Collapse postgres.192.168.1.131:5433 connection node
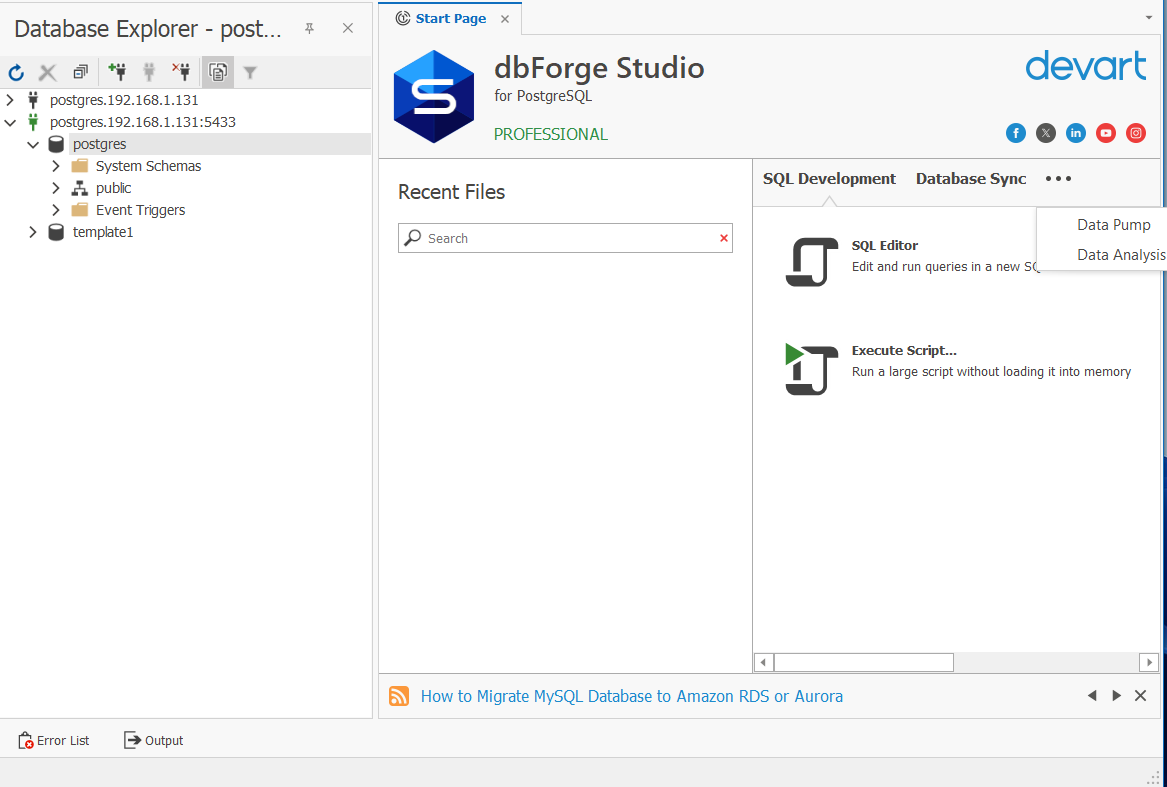The image size is (1167, 787). point(10,121)
